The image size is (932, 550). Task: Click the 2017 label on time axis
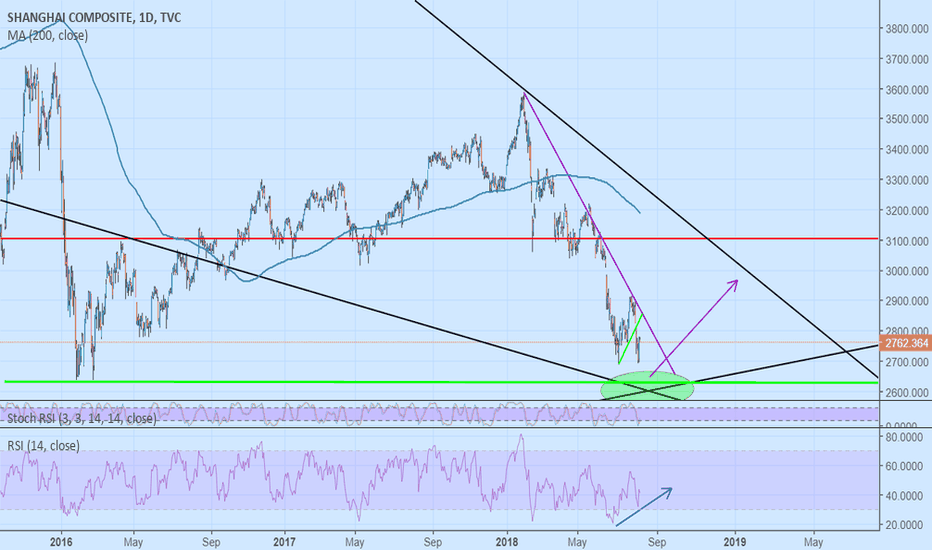coord(284,542)
